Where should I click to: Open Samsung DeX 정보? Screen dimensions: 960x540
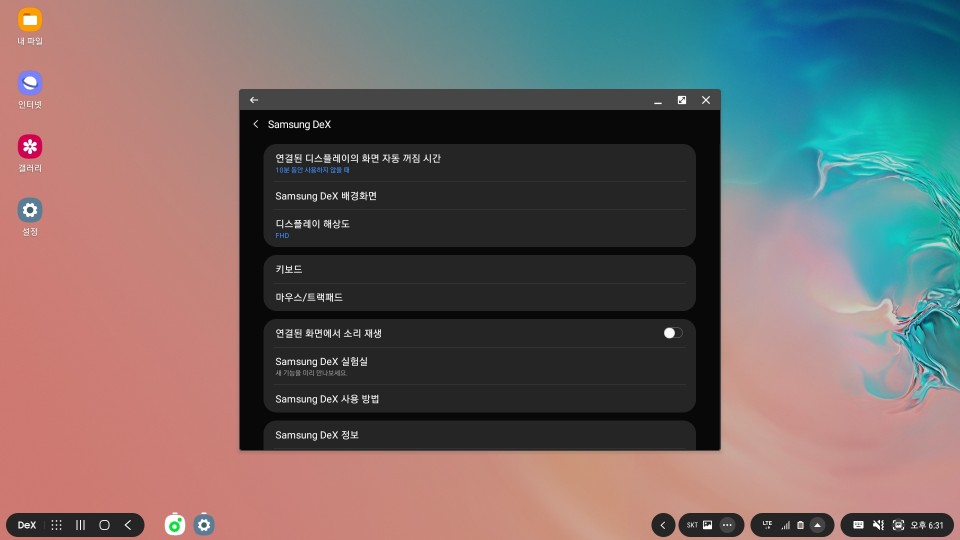(479, 435)
